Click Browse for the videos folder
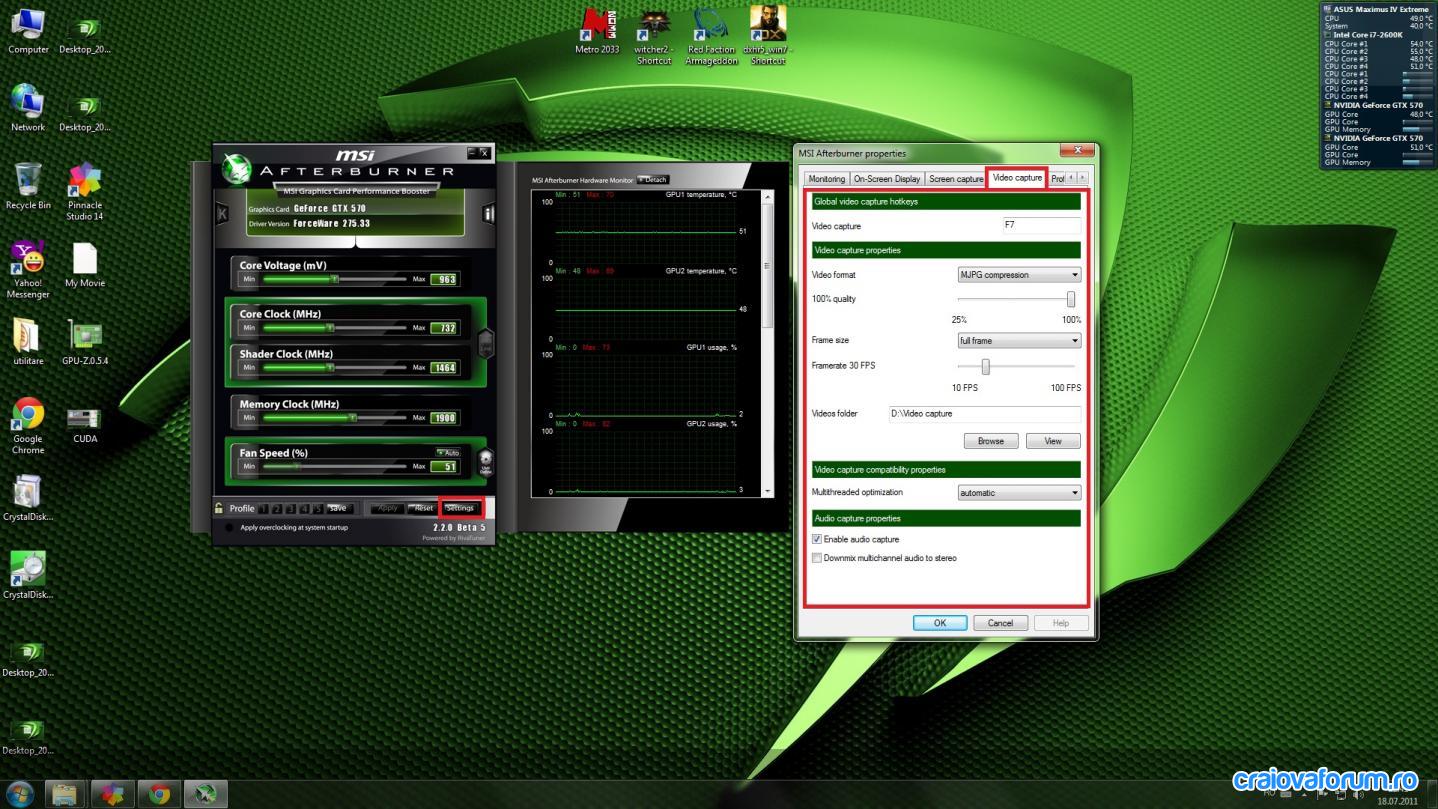 click(991, 441)
